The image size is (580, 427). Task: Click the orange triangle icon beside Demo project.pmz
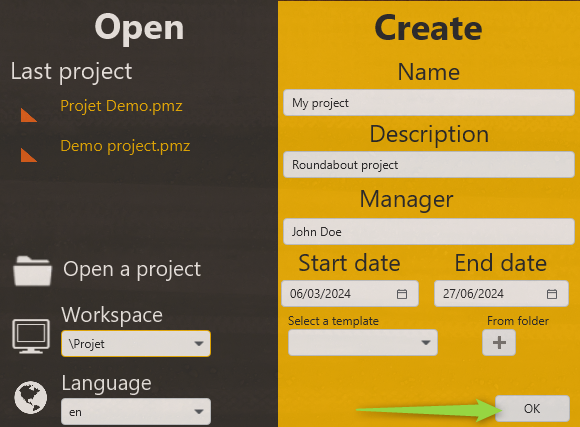(28, 155)
